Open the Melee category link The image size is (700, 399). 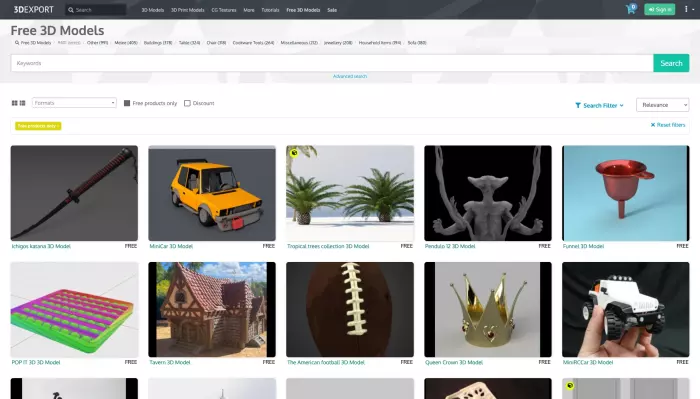[x=126, y=43]
